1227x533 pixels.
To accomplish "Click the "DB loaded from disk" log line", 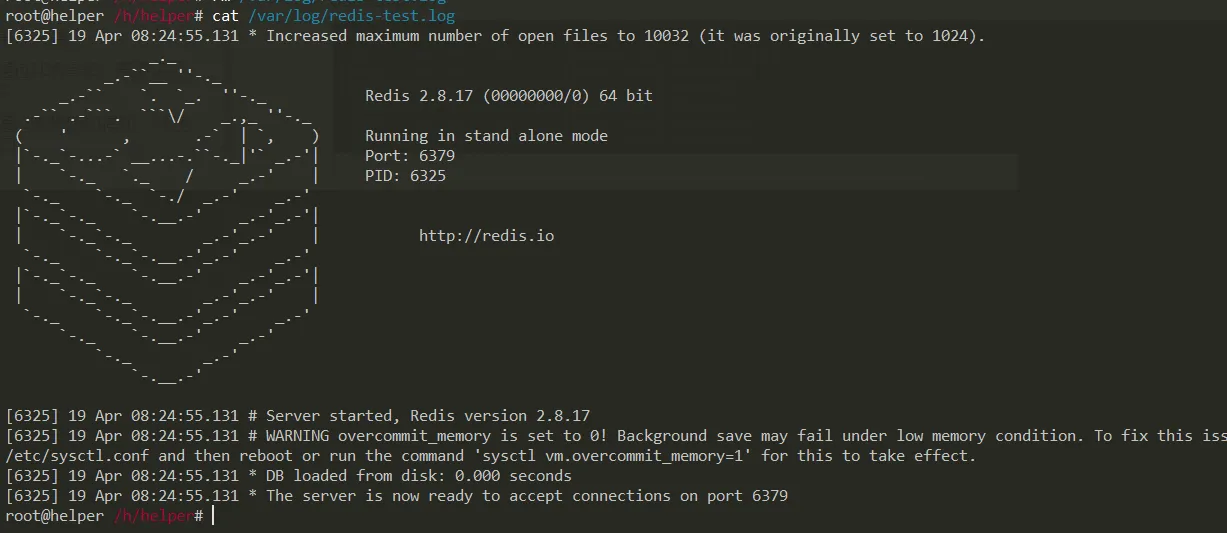I will 418,476.
